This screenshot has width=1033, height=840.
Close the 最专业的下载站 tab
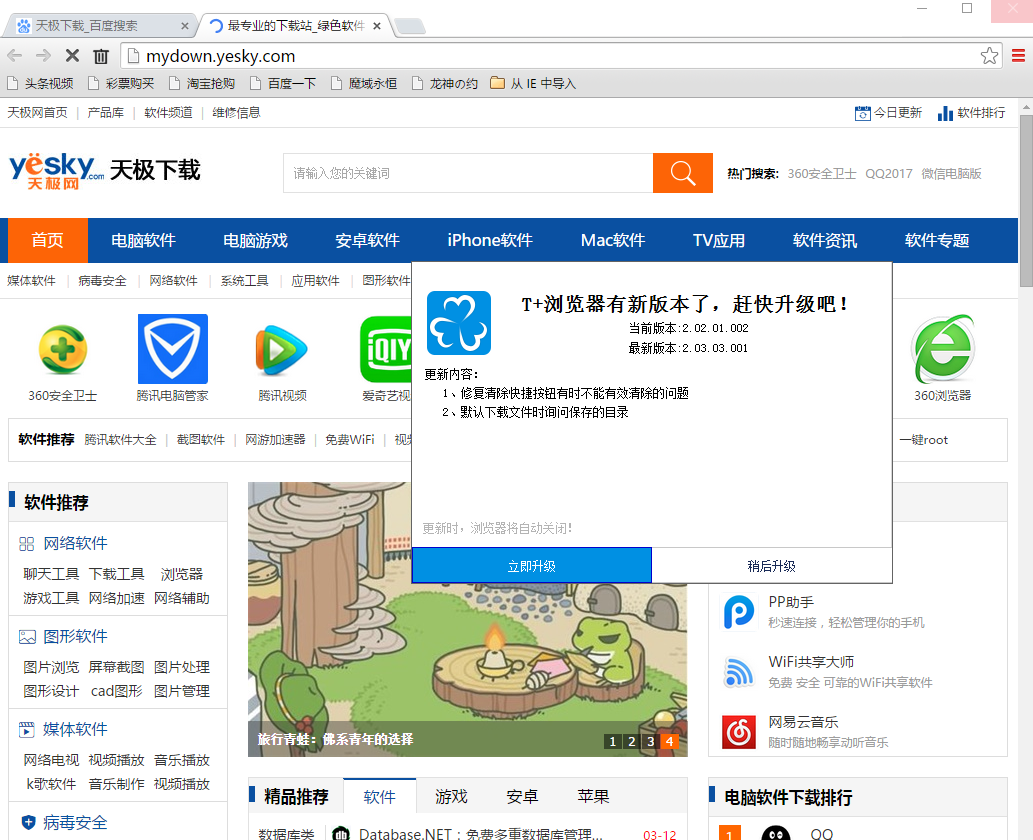pos(377,26)
